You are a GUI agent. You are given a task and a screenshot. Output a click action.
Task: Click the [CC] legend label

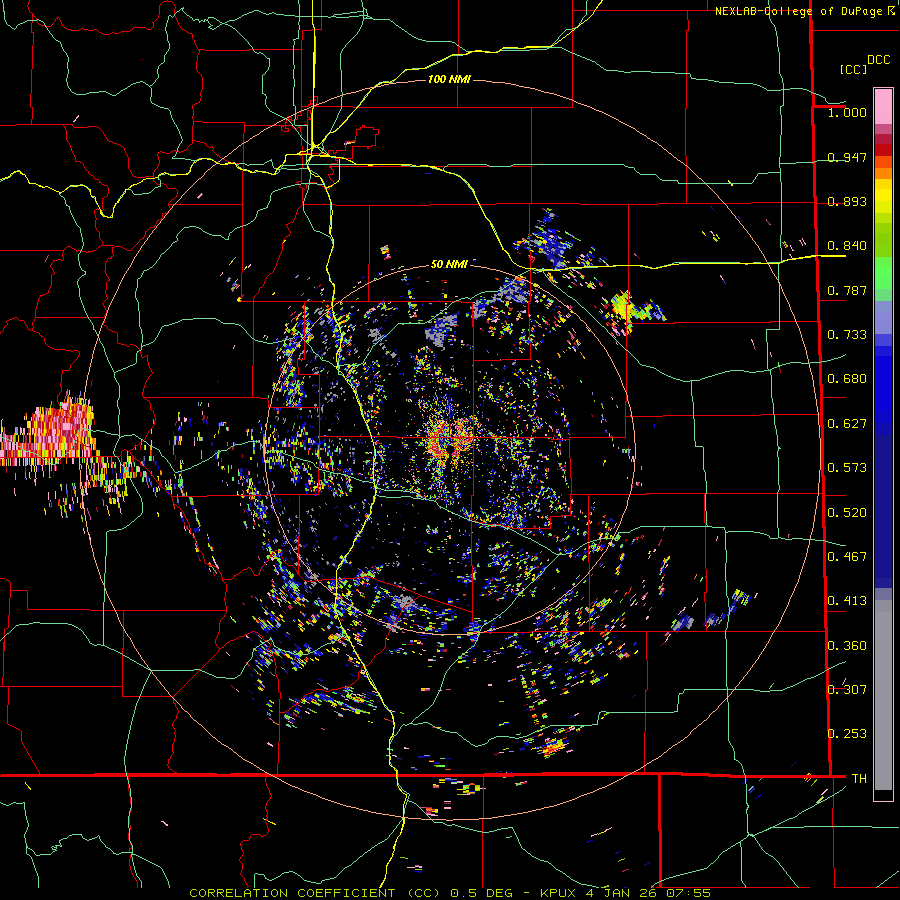pos(853,69)
